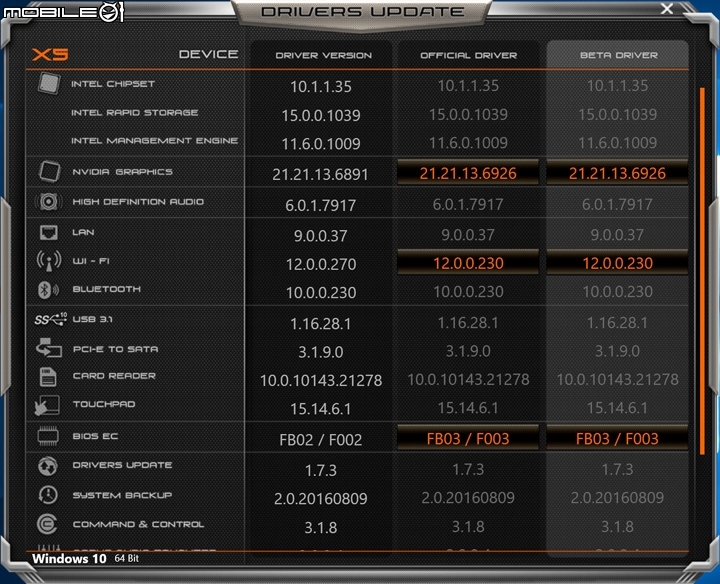Click the Intel Management Engine label
Screen dimensions: 720x584
point(154,140)
